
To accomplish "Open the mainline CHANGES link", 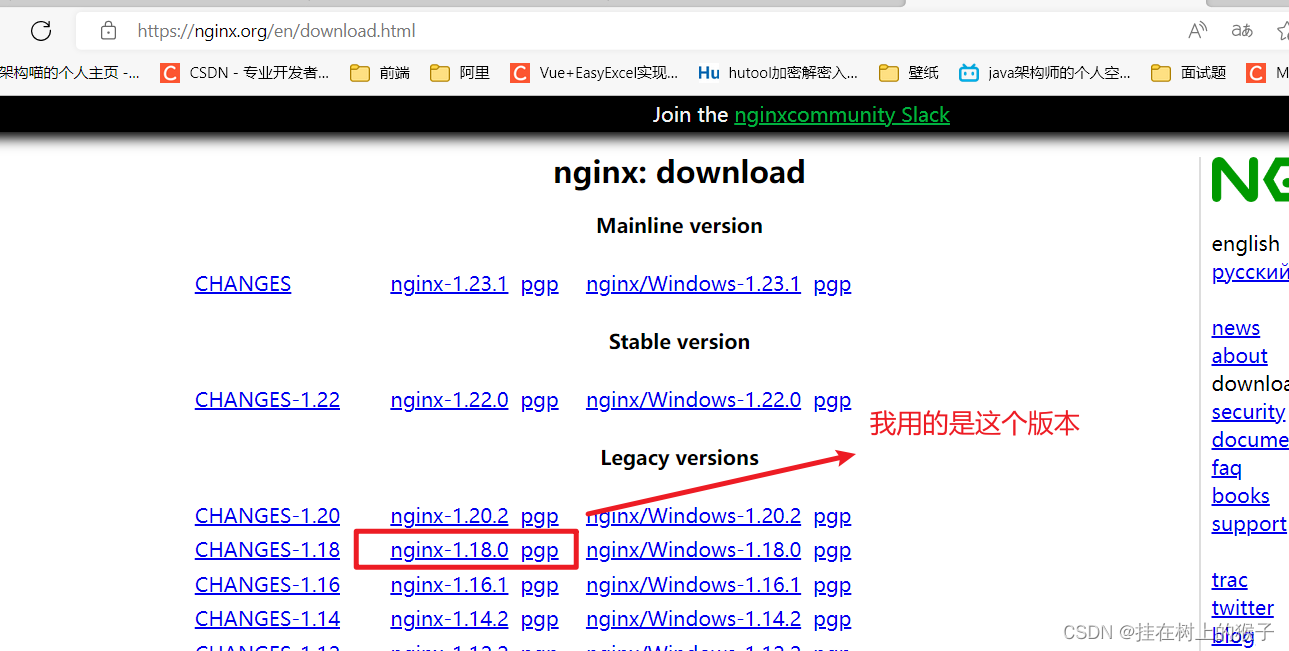I will click(243, 284).
